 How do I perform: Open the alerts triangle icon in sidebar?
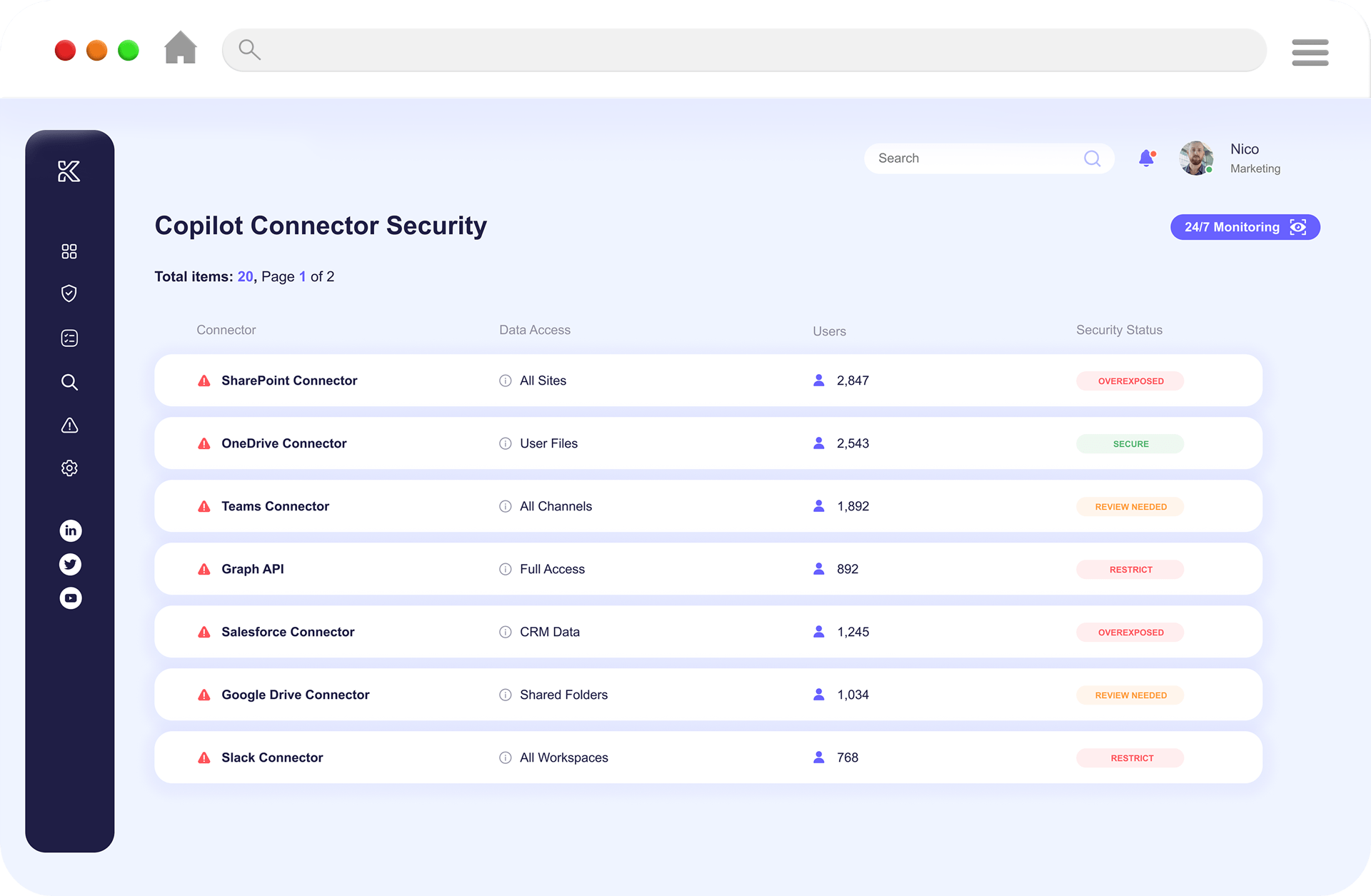(x=69, y=426)
